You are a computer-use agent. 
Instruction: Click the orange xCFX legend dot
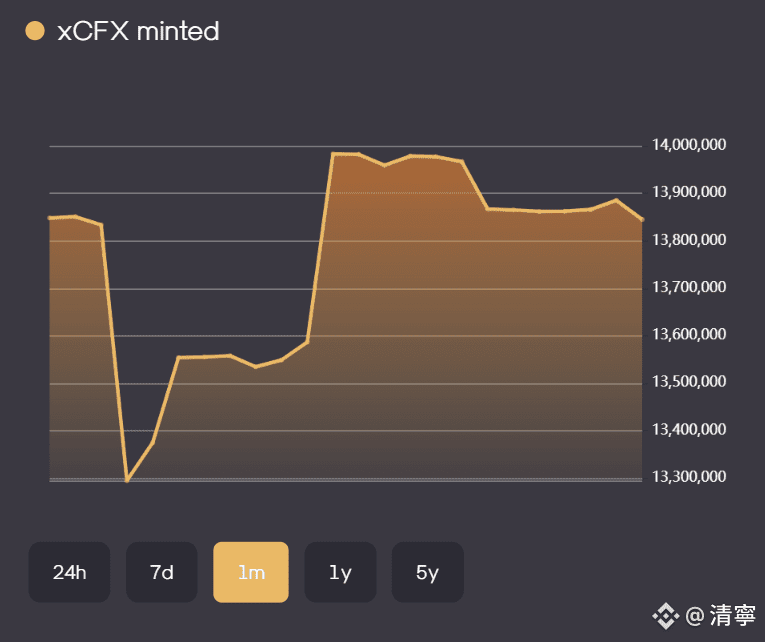35,32
